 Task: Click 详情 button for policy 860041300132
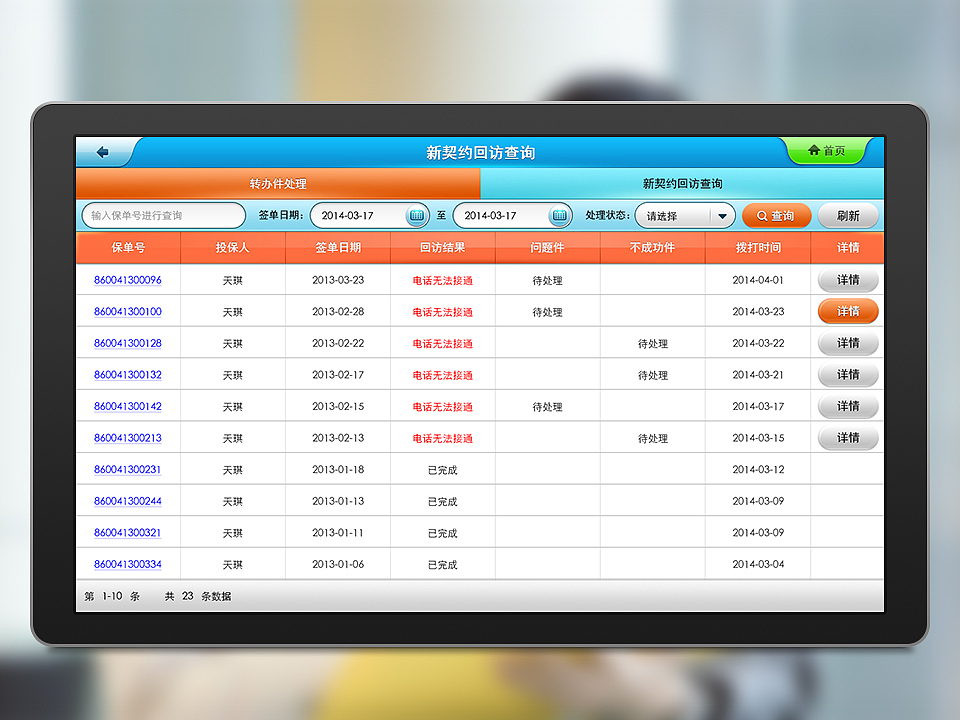848,375
